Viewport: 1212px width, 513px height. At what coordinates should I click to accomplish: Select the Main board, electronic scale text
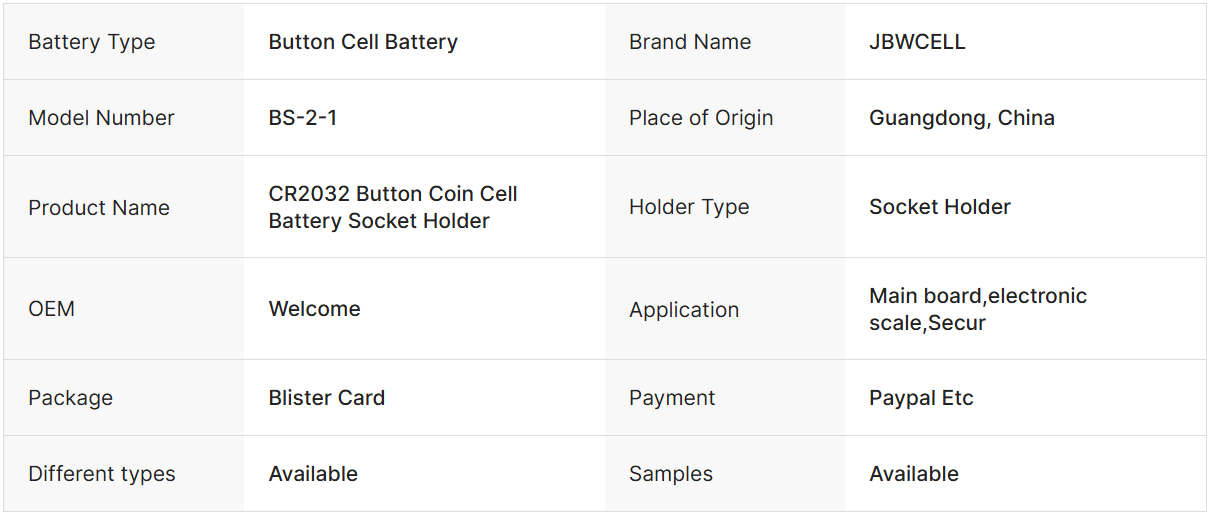(x=978, y=297)
